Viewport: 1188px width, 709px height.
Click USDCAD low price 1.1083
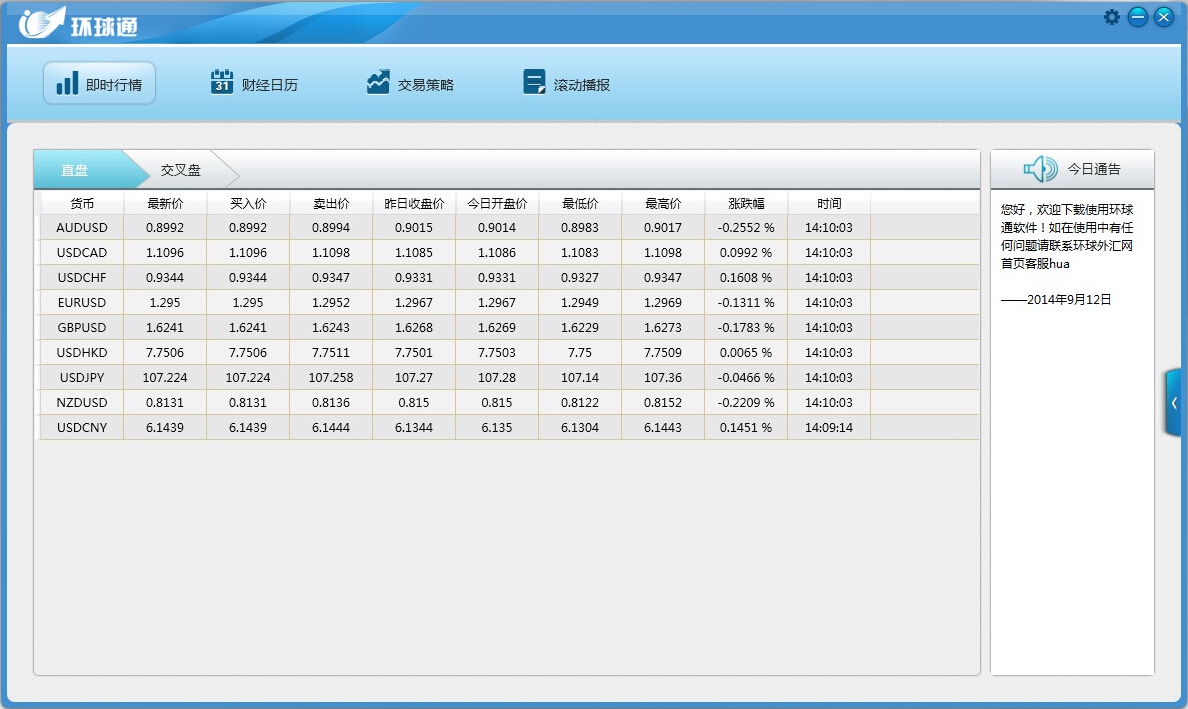coord(580,252)
